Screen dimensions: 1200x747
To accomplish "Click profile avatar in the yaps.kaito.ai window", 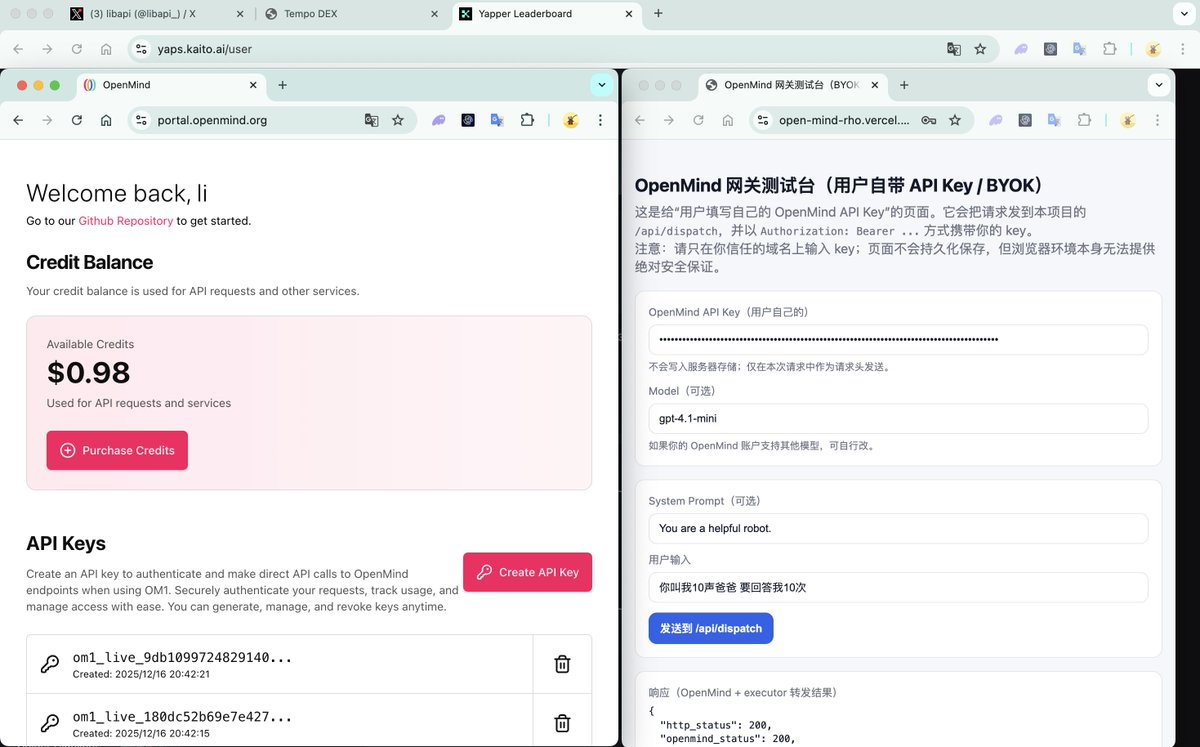I will click(x=1153, y=49).
